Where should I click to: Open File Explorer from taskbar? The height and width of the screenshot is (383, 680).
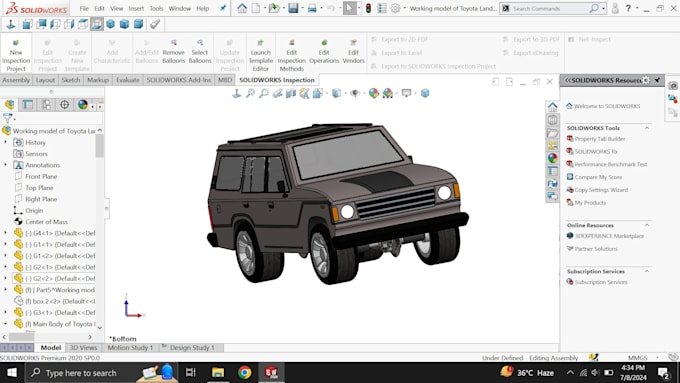218,372
